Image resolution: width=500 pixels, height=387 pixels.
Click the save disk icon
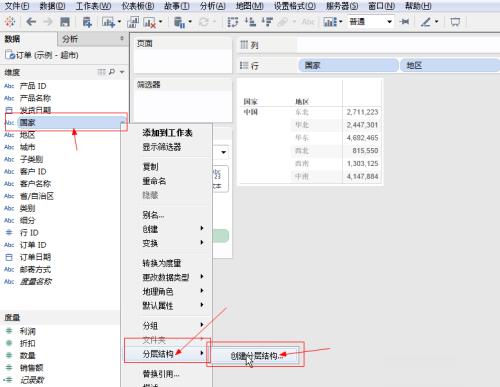point(65,22)
